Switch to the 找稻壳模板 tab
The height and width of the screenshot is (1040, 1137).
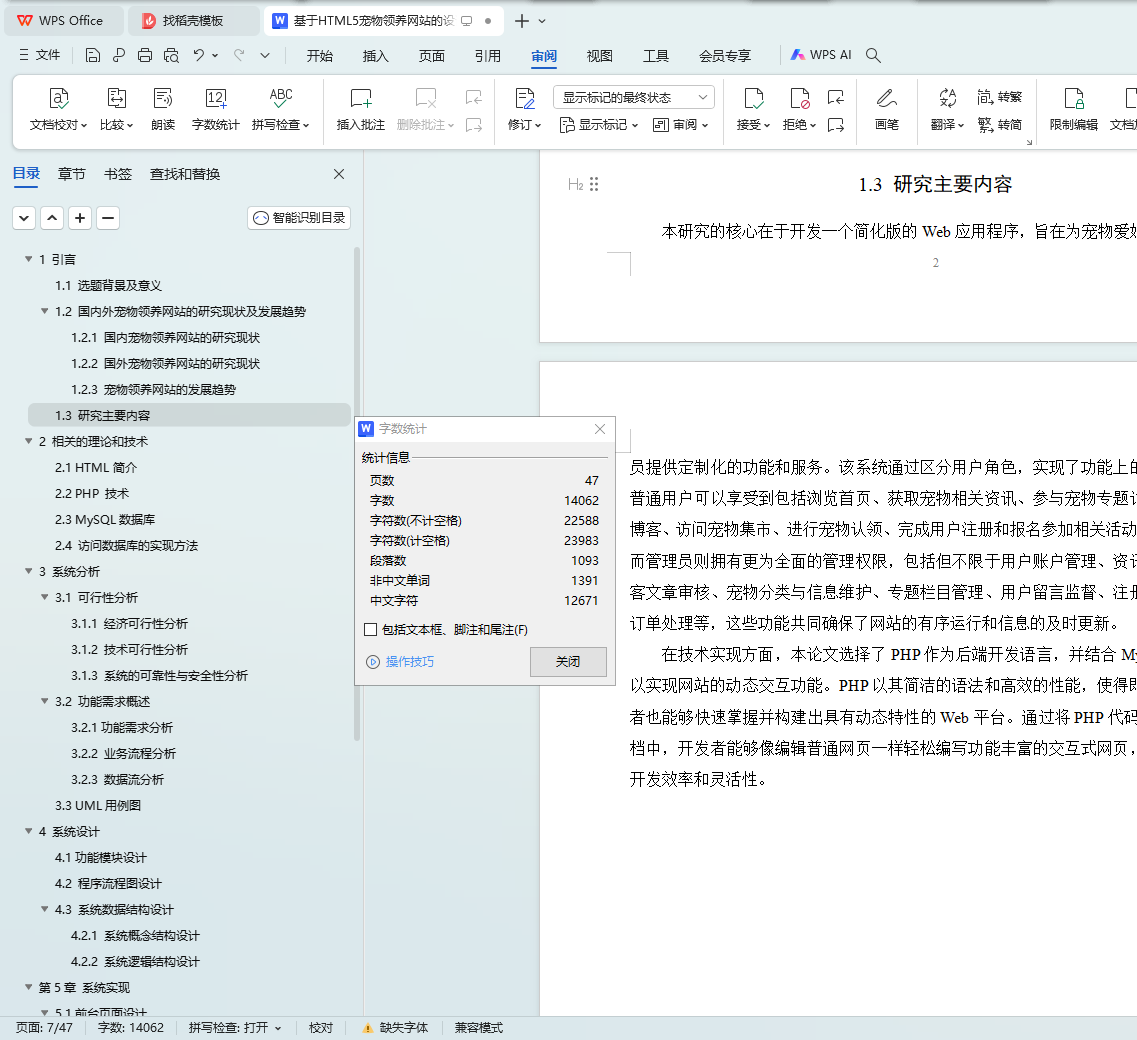194,21
